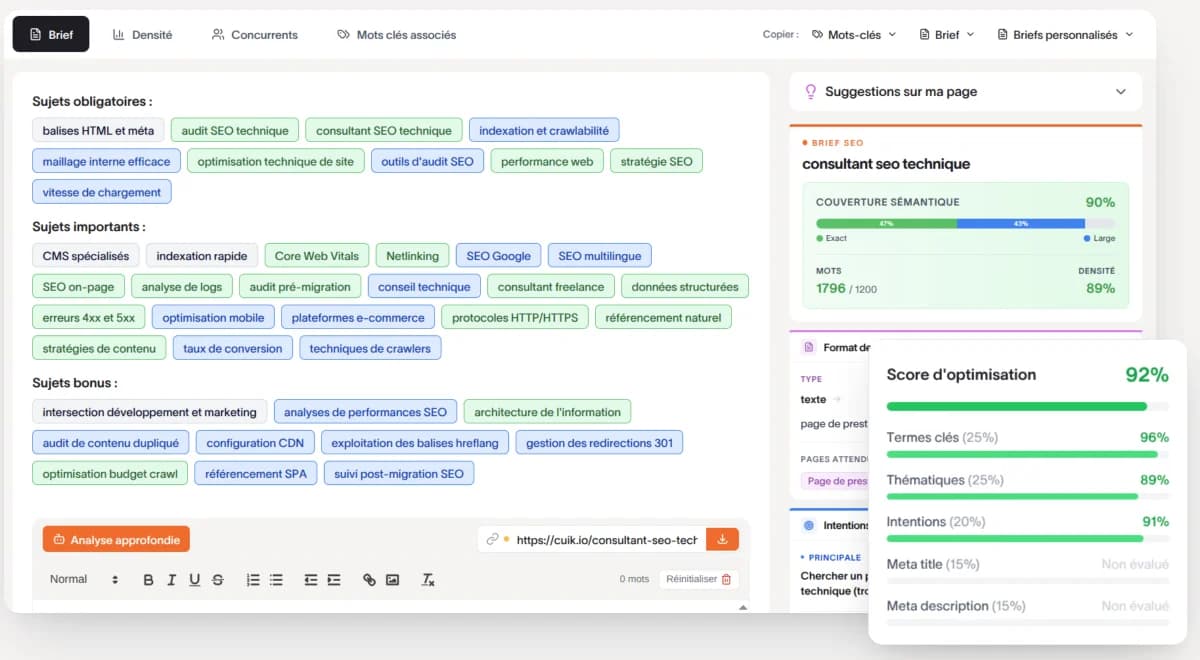Select the 'balises HTML et méta' tag
This screenshot has width=1200, height=660.
pos(98,130)
